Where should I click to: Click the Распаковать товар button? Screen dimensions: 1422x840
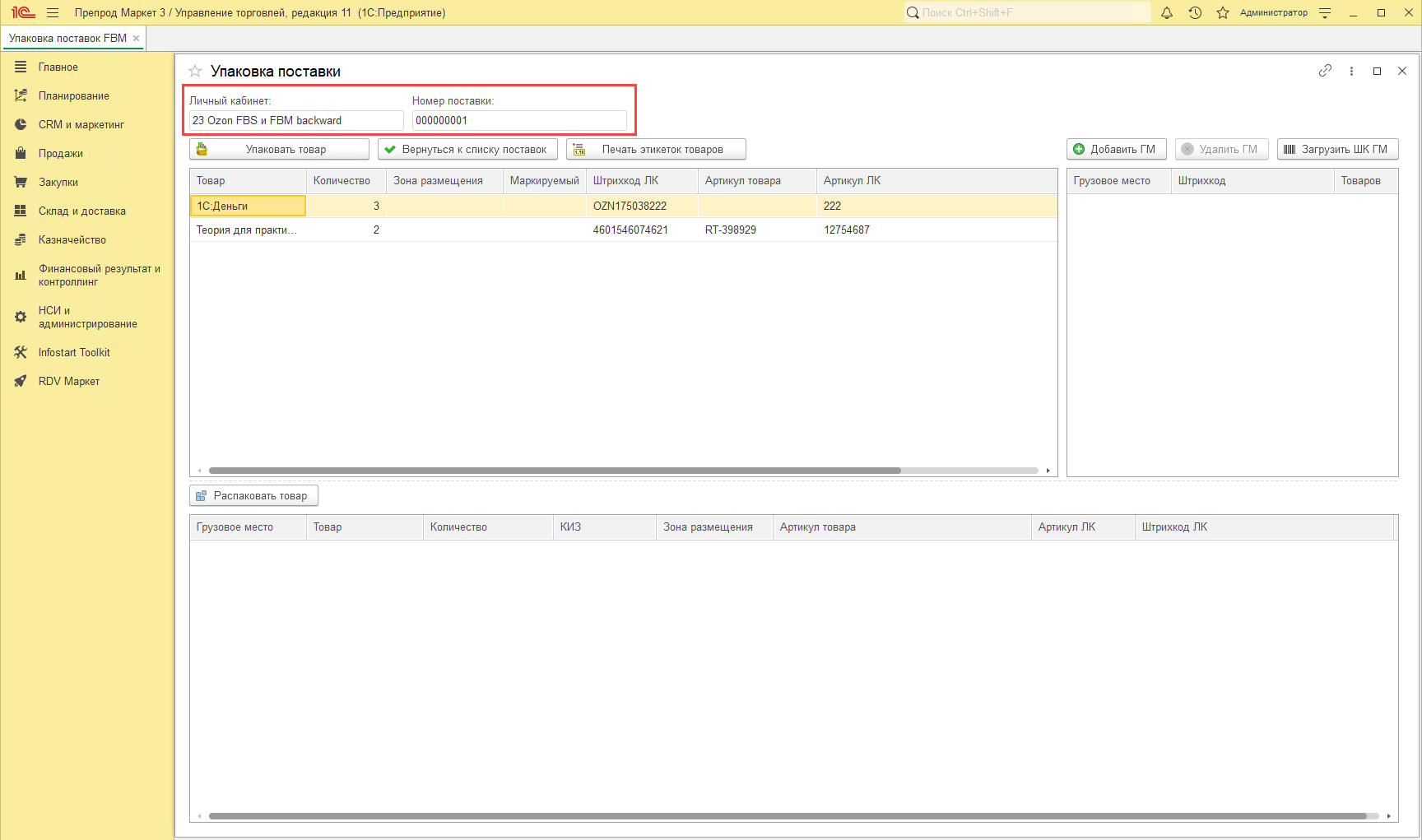(253, 495)
